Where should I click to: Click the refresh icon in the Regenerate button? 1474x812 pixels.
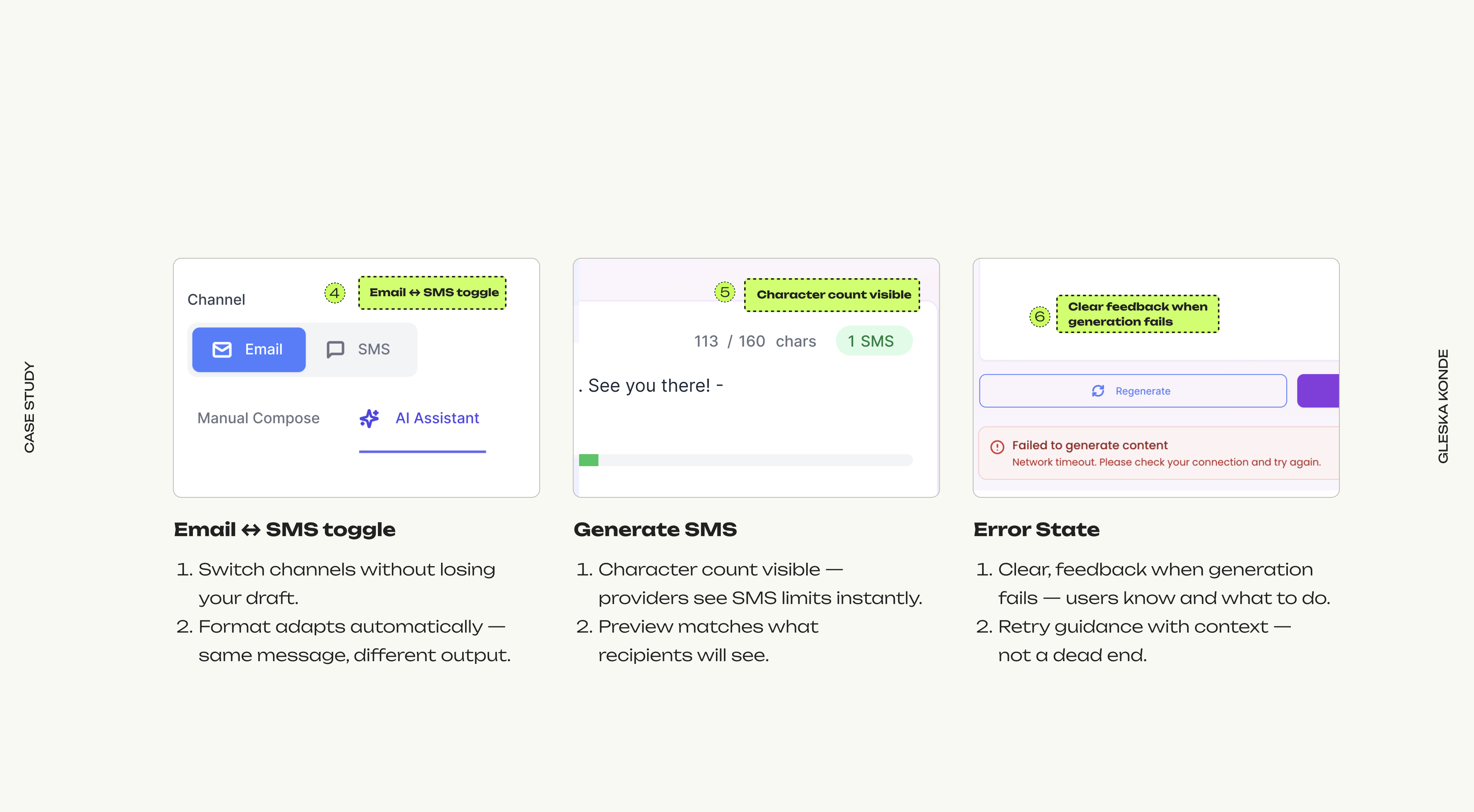[1098, 391]
